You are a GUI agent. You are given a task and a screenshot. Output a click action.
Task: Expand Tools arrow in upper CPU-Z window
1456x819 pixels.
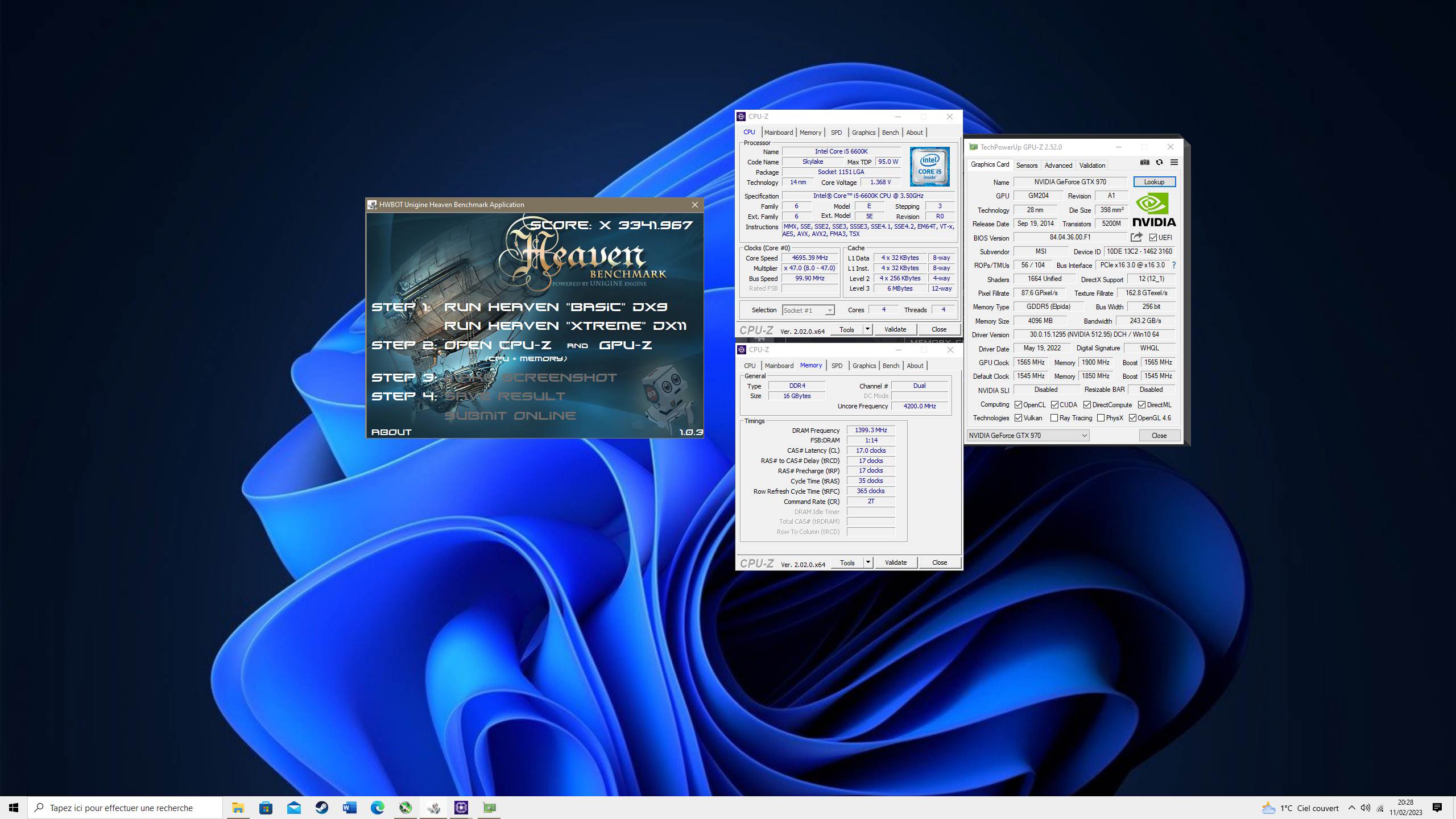click(x=867, y=329)
